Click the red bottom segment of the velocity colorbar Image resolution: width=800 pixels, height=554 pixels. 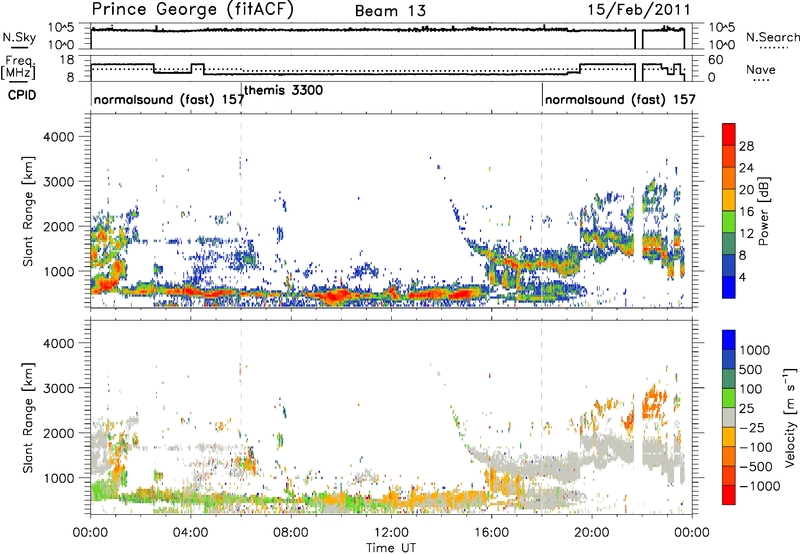pyautogui.click(x=729, y=495)
